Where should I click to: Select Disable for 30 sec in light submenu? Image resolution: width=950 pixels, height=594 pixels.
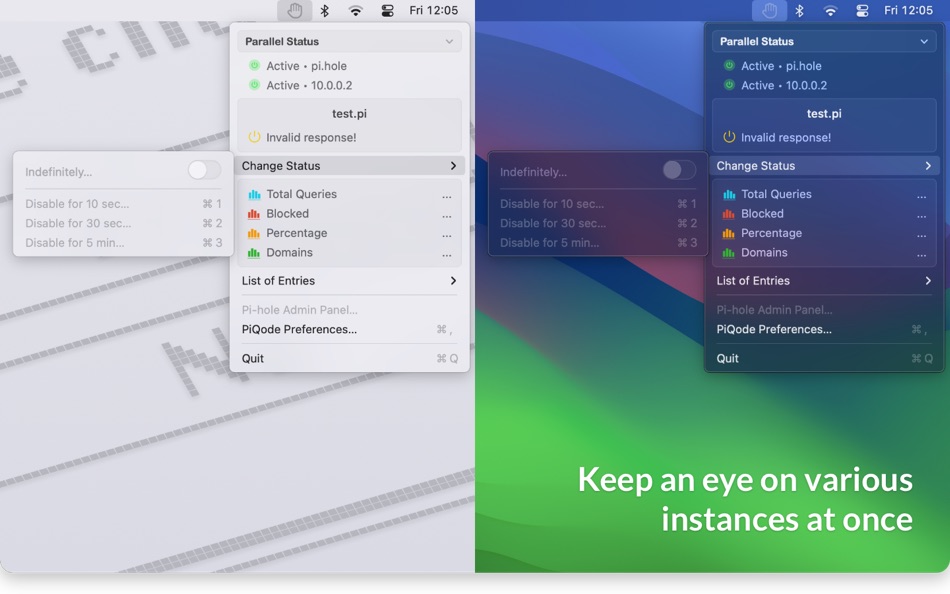tap(123, 223)
